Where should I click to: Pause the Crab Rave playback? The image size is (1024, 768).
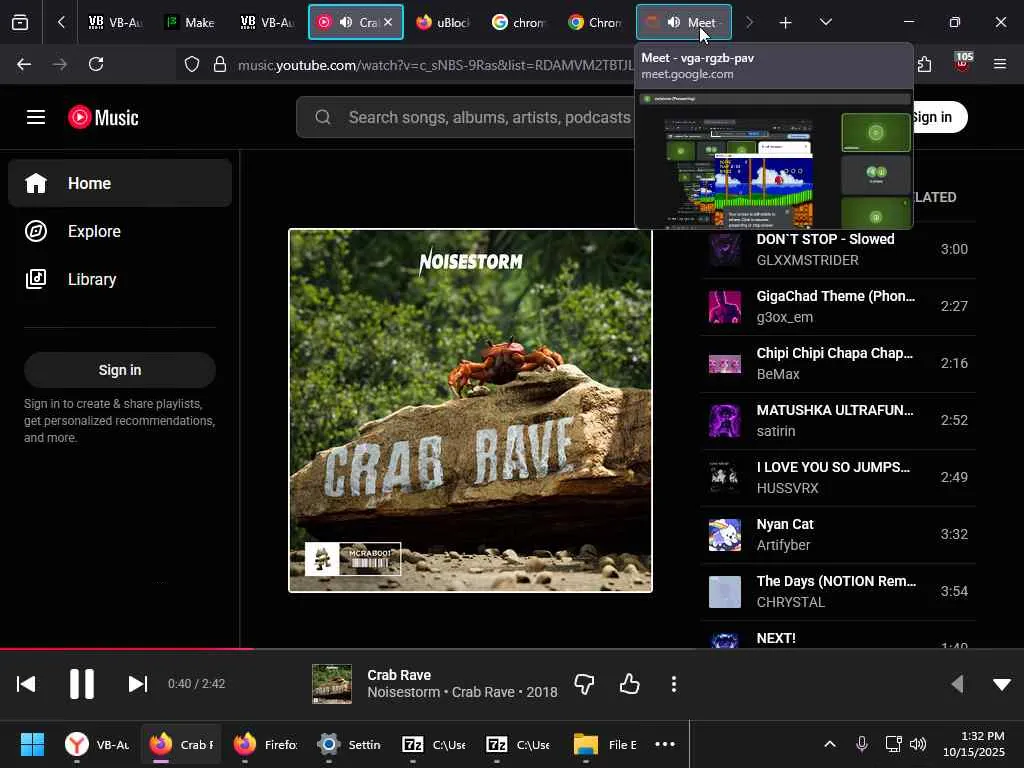coord(82,684)
